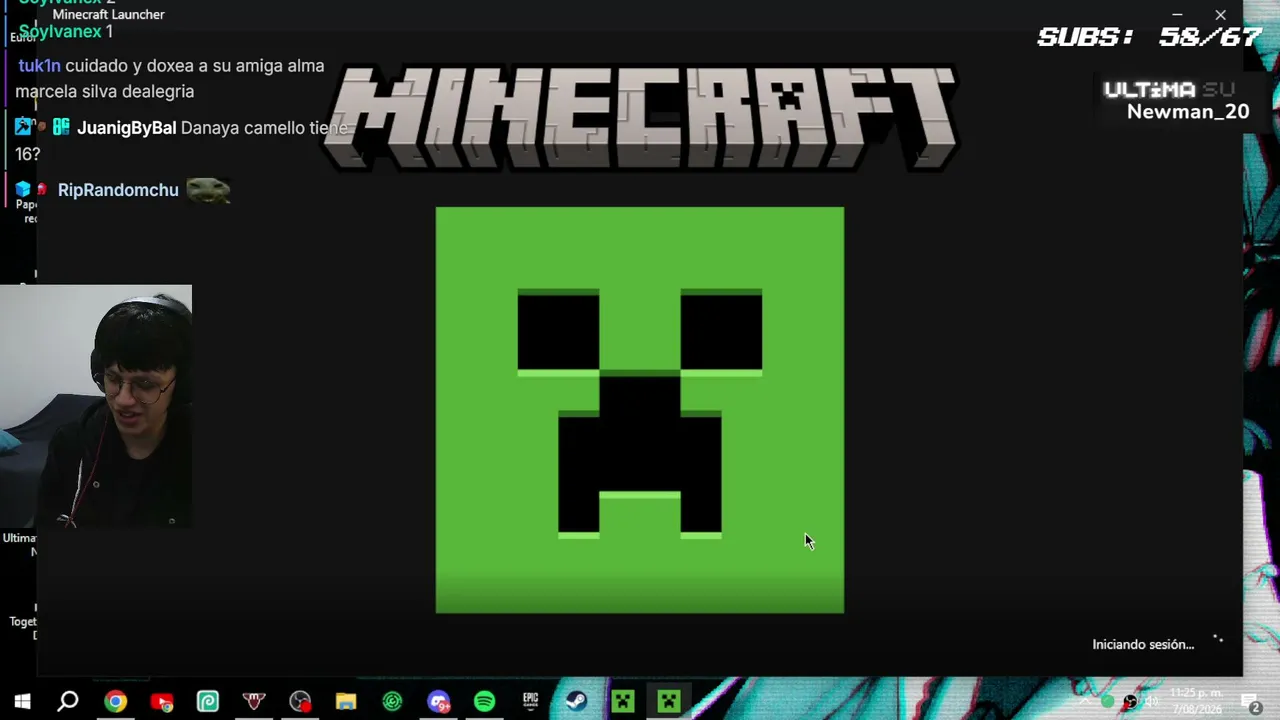Image resolution: width=1280 pixels, height=720 pixels.
Task: Open File Explorer from the taskbar
Action: [346, 701]
